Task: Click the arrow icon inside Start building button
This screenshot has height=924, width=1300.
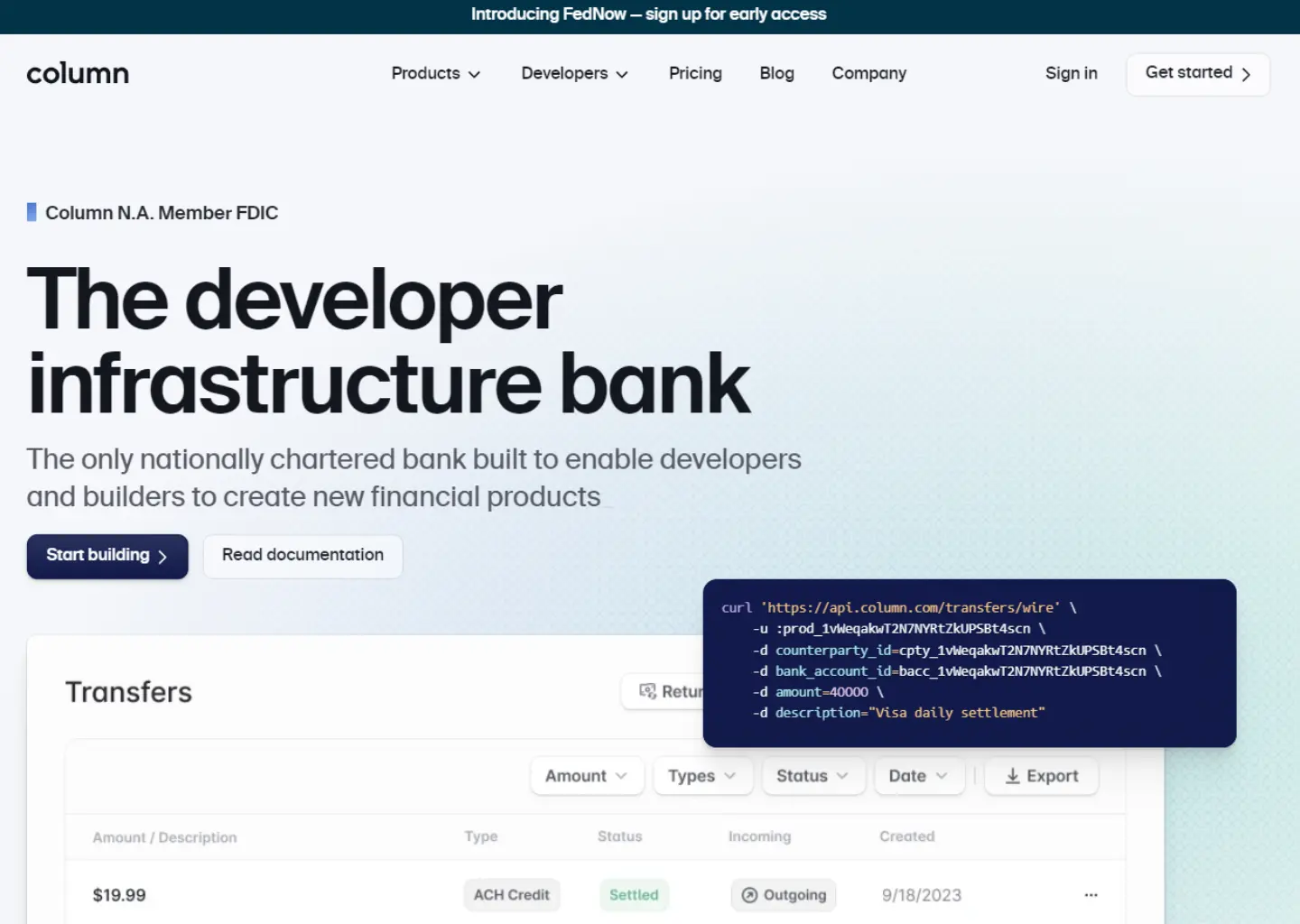Action: pyautogui.click(x=163, y=556)
